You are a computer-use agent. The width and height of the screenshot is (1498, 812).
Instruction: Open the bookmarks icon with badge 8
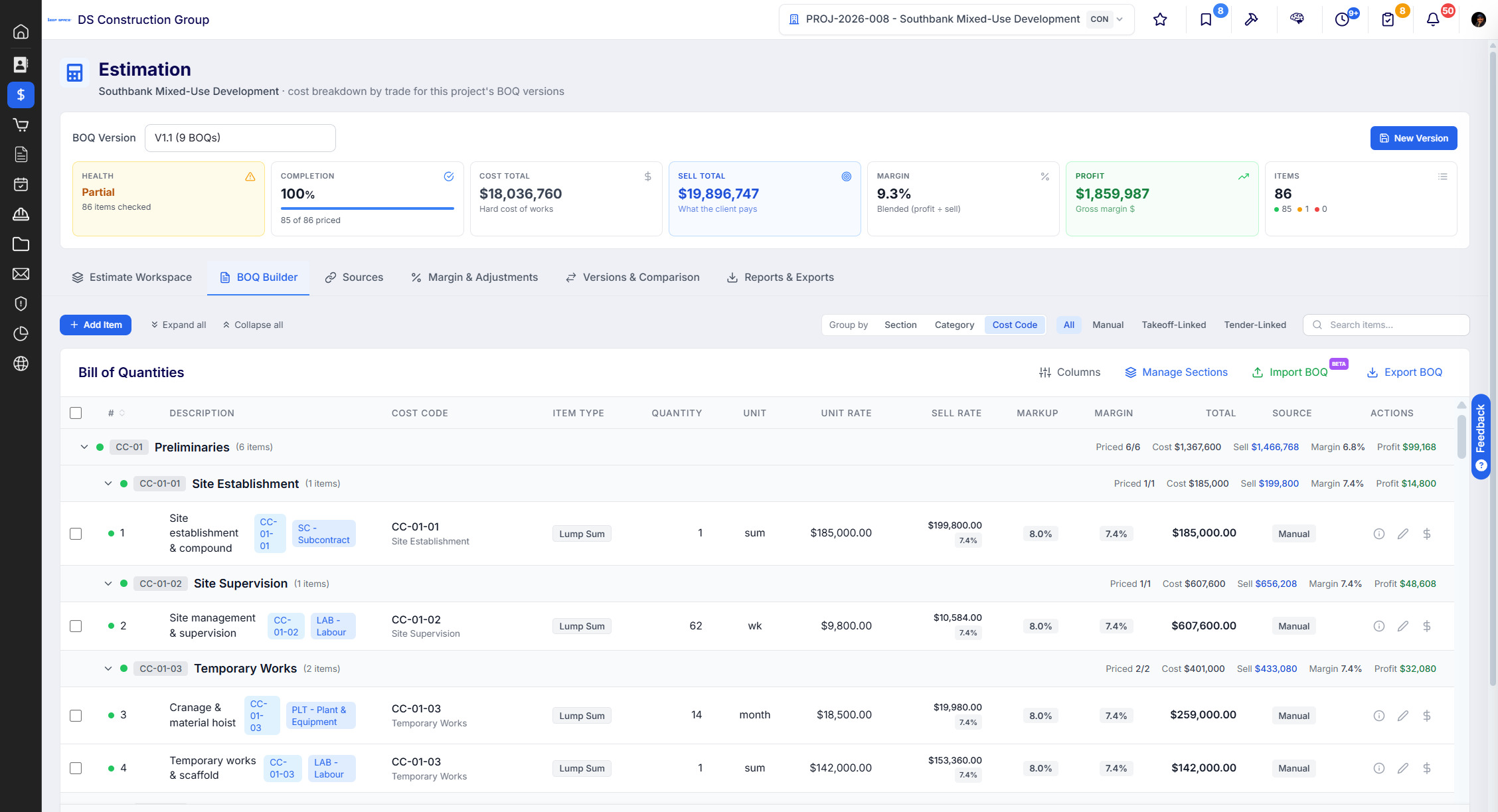tap(1206, 19)
